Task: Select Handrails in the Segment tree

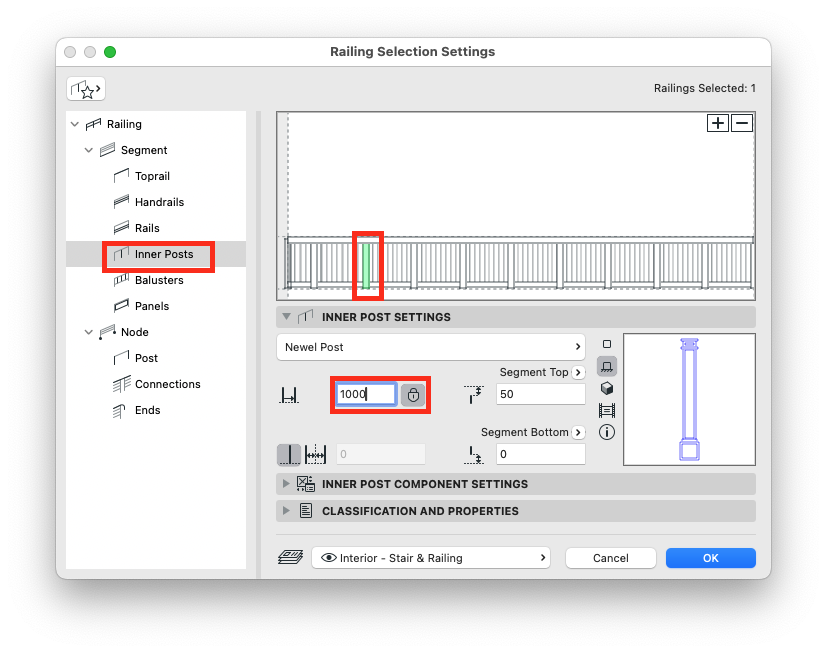Action: [x=160, y=202]
